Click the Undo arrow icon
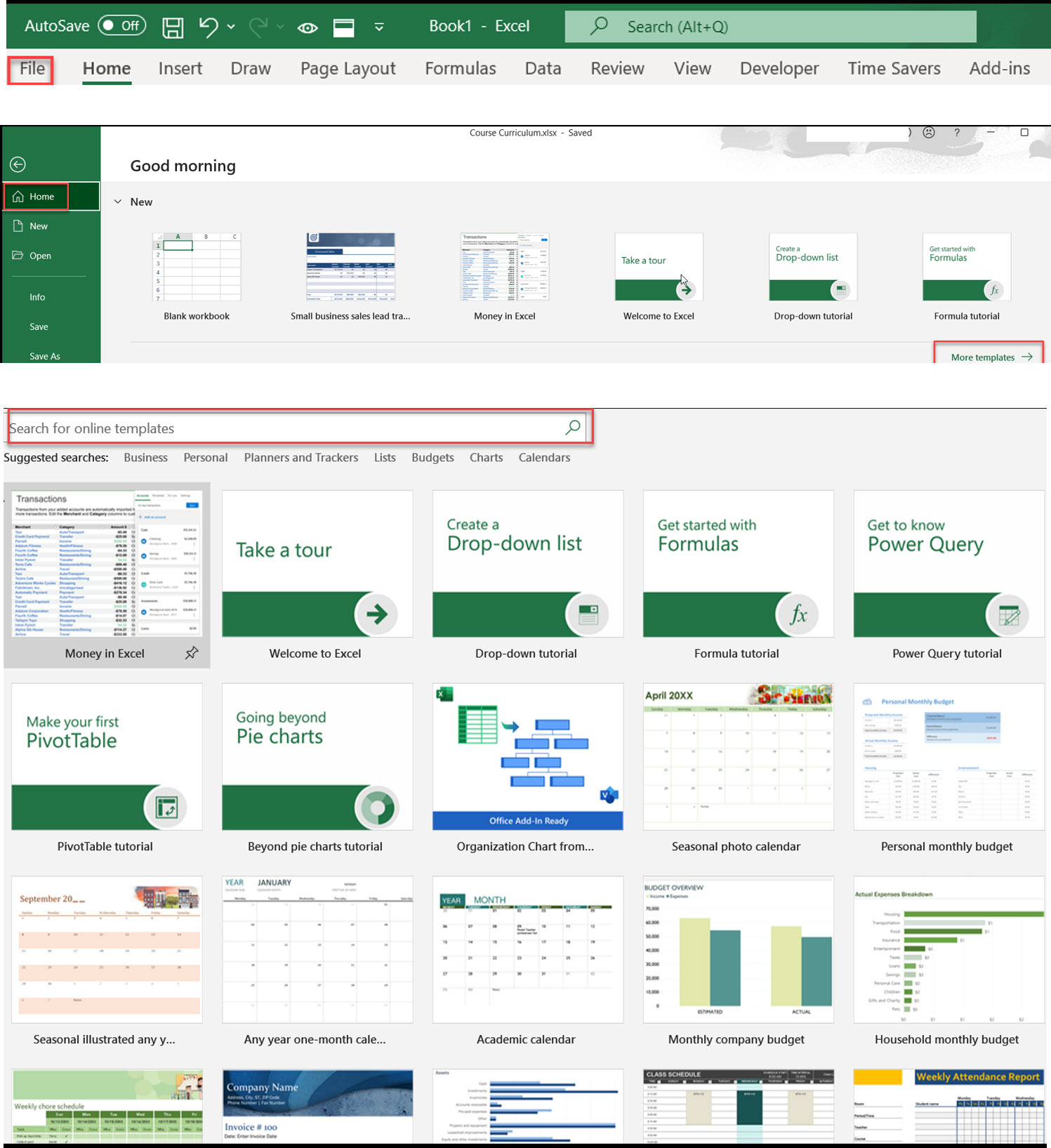 click(209, 27)
